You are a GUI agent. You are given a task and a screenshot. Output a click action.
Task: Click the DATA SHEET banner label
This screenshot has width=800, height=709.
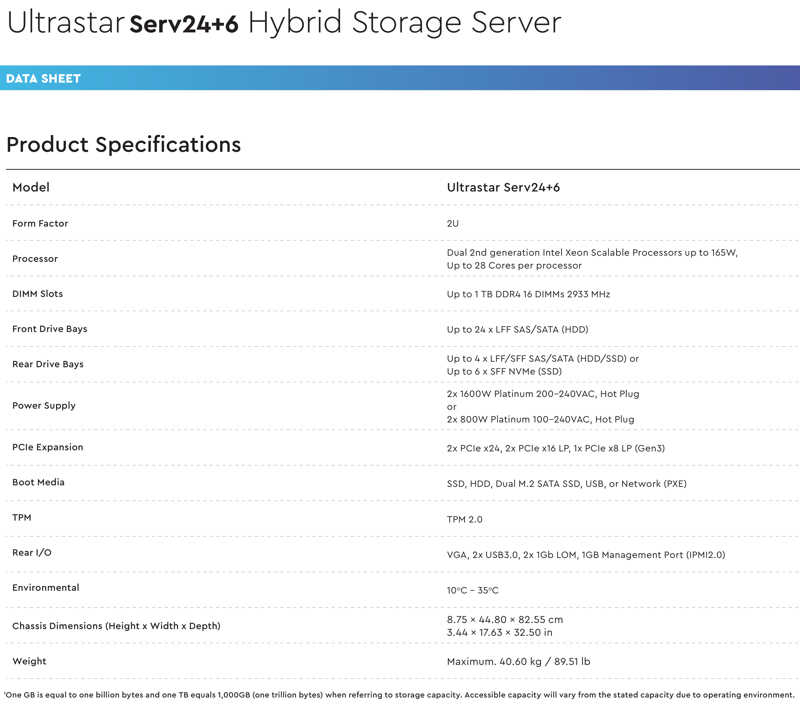coord(43,79)
